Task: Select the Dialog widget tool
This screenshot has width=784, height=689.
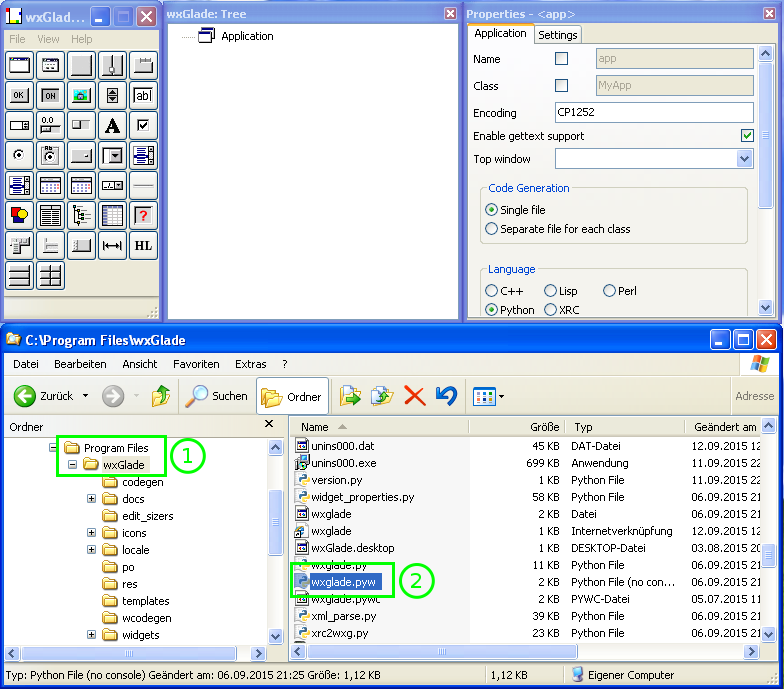Action: pos(50,65)
